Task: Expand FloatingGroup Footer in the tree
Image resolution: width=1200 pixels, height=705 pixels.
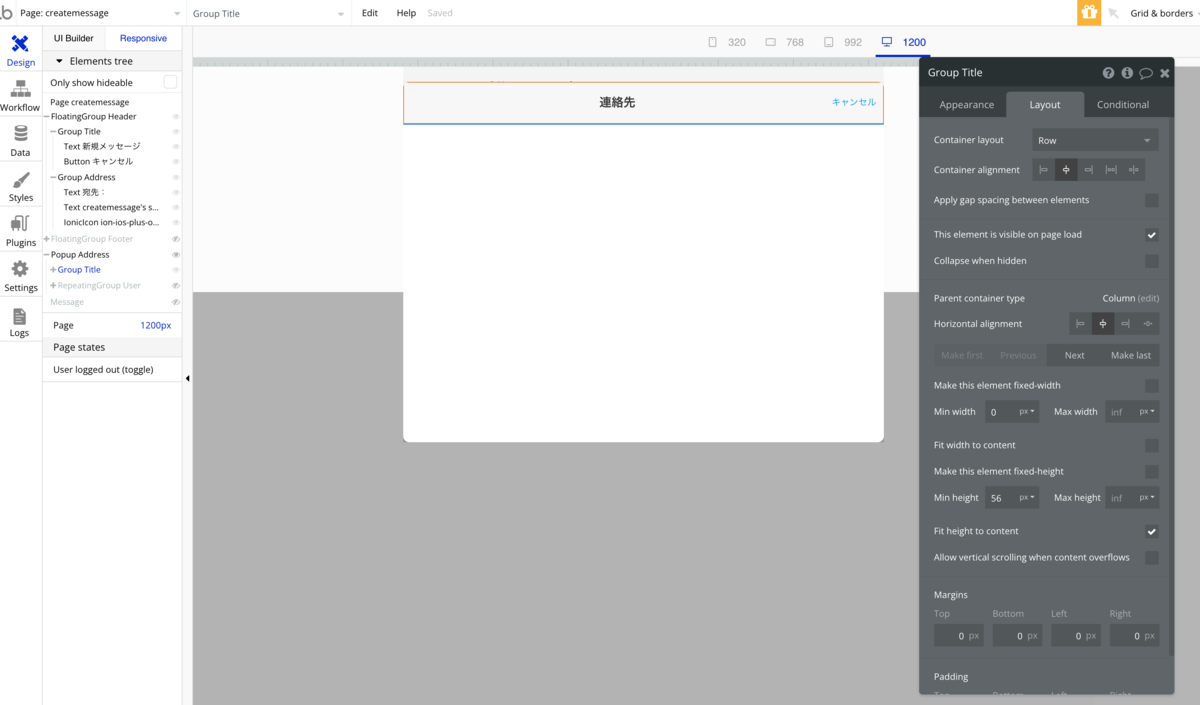Action: click(47, 239)
